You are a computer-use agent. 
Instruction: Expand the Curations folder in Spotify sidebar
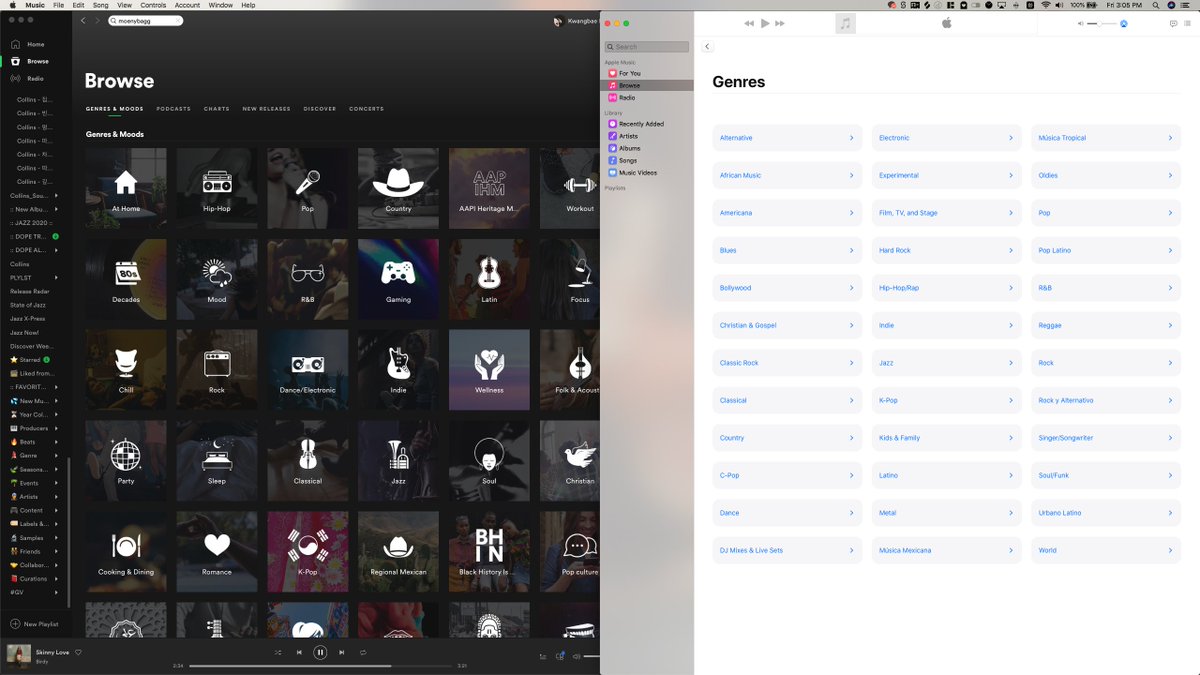[x=56, y=578]
